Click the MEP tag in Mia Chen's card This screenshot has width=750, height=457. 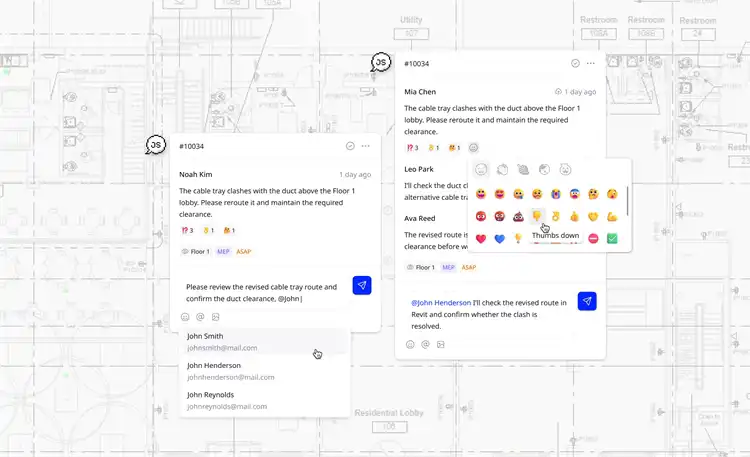pos(448,267)
